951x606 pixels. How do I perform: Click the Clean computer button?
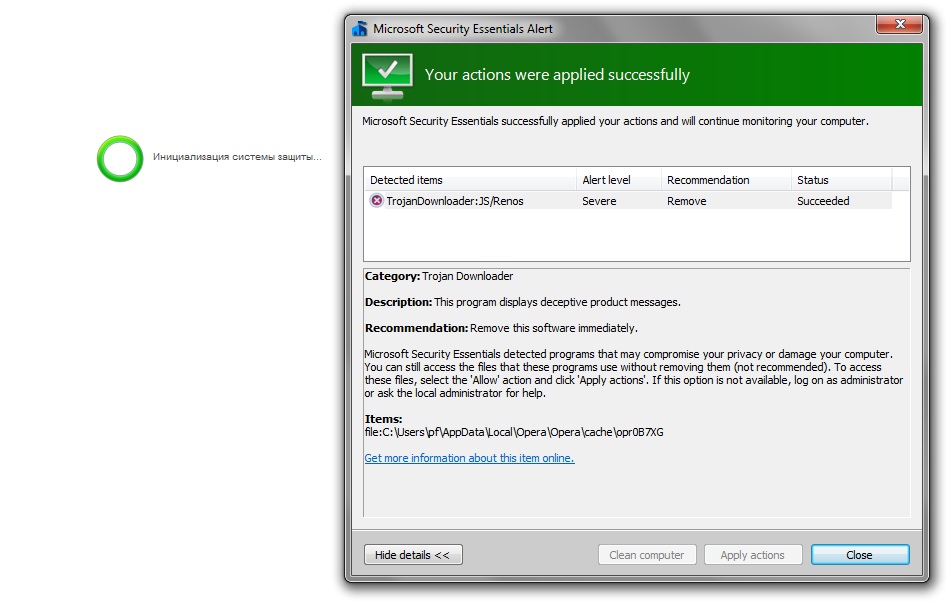(x=647, y=555)
